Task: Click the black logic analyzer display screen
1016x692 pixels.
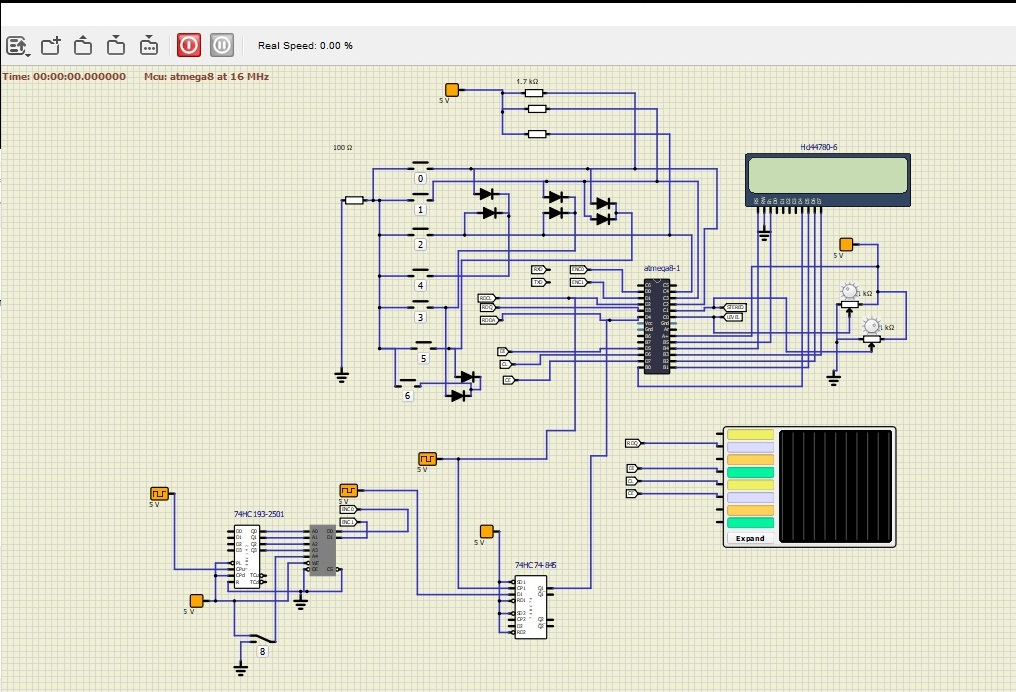Action: 835,486
